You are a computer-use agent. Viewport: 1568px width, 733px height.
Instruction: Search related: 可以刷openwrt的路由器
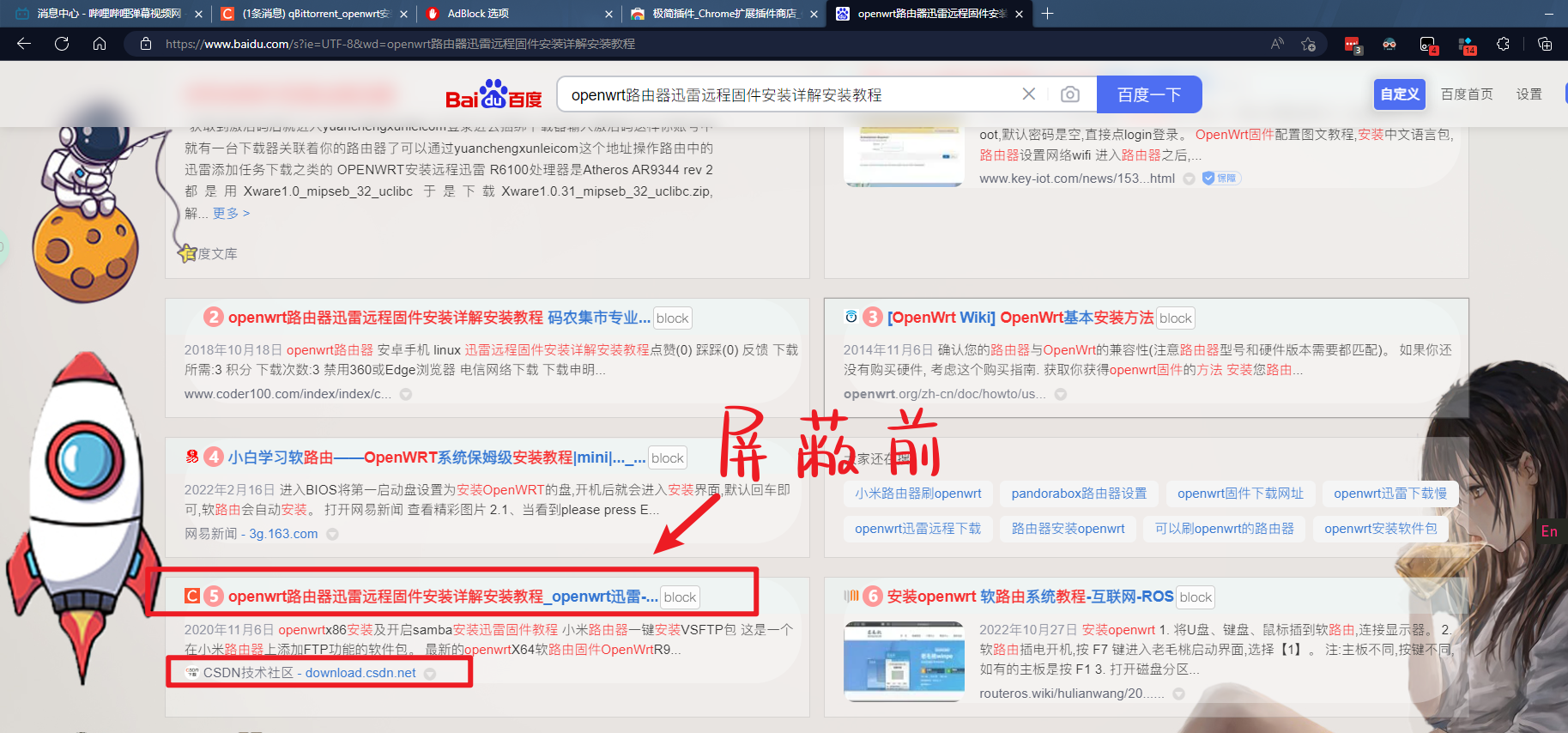point(1225,529)
